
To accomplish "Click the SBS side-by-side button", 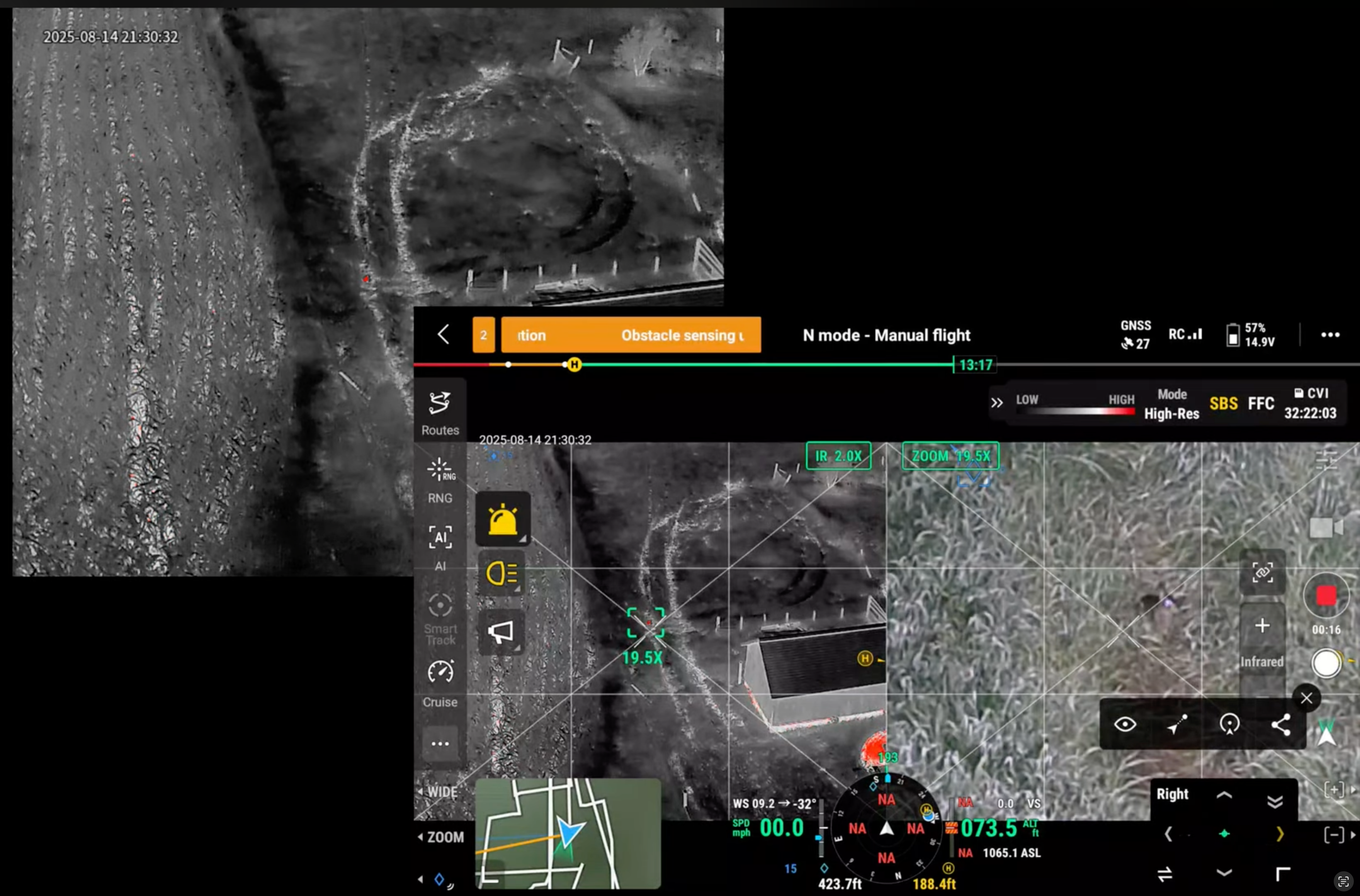I will [x=1223, y=404].
